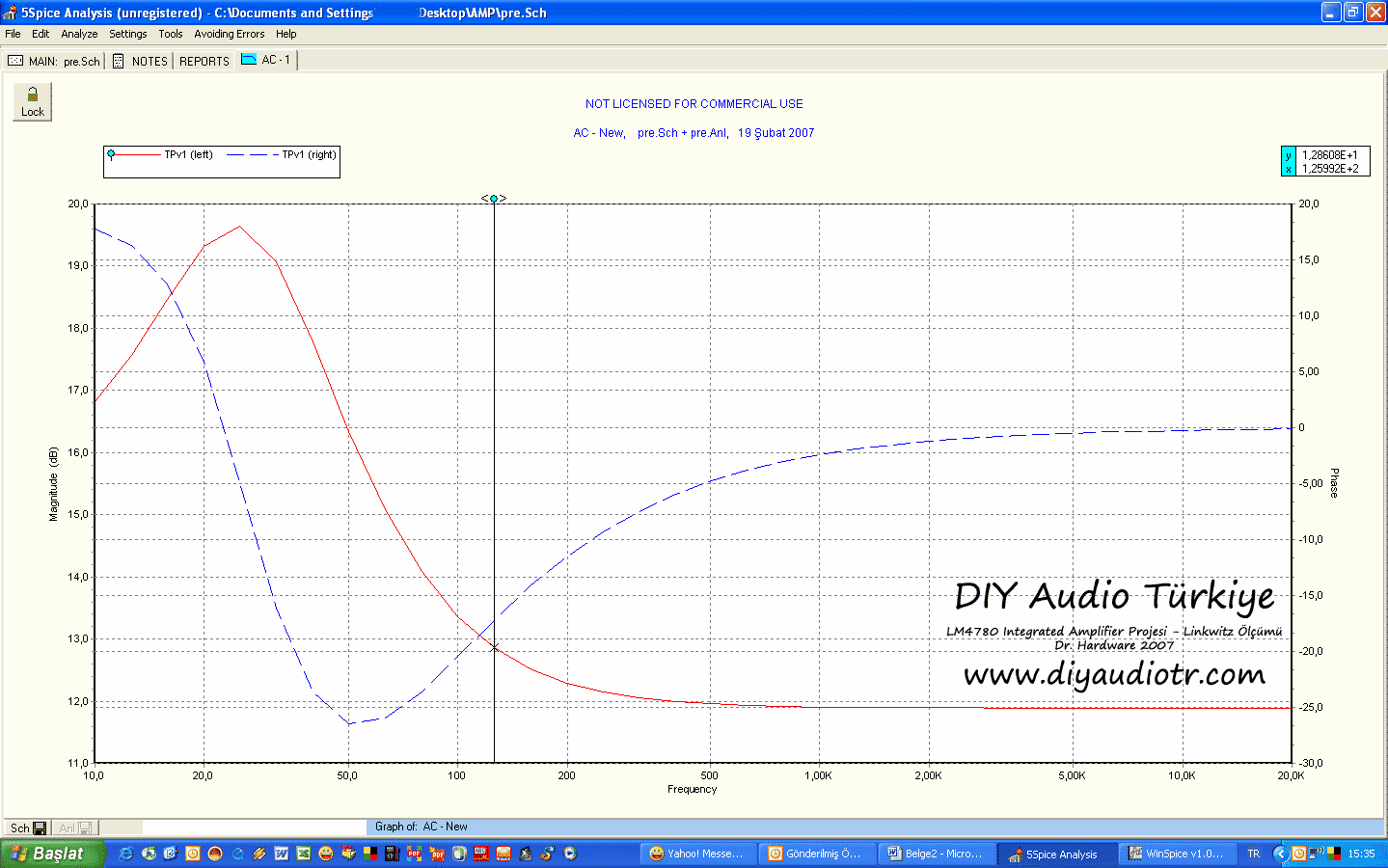This screenshot has width=1388, height=868.
Task: Switch to WinSpice taskbar window
Action: tap(1175, 854)
